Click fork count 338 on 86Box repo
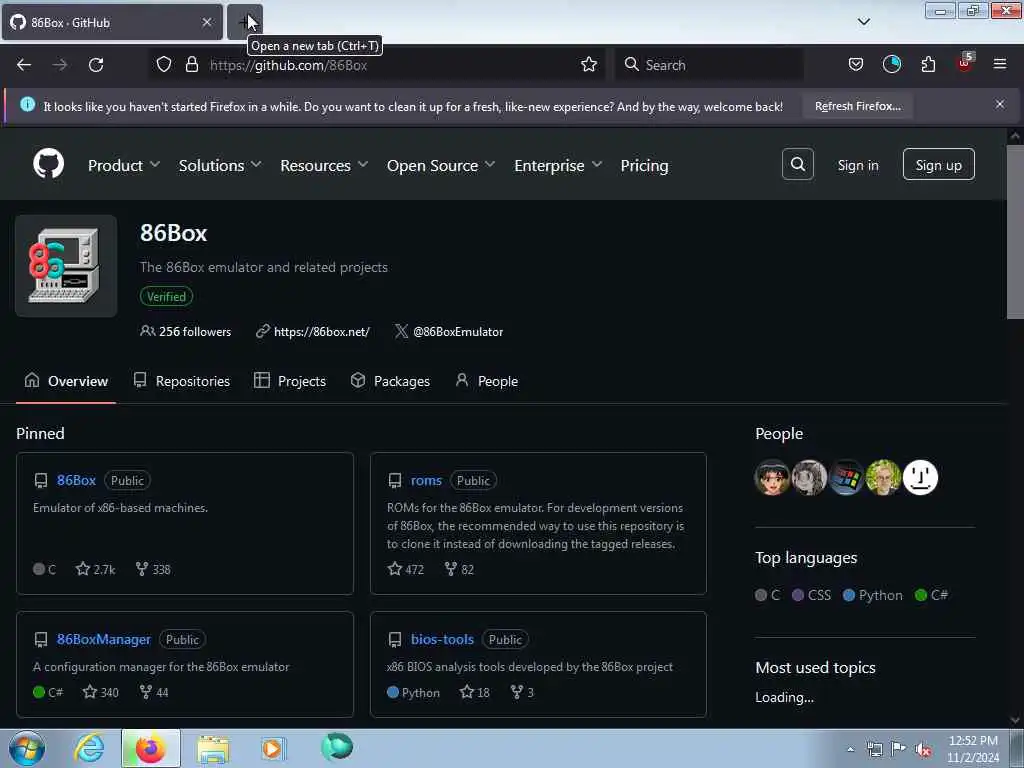Image resolution: width=1024 pixels, height=768 pixels. (x=153, y=569)
